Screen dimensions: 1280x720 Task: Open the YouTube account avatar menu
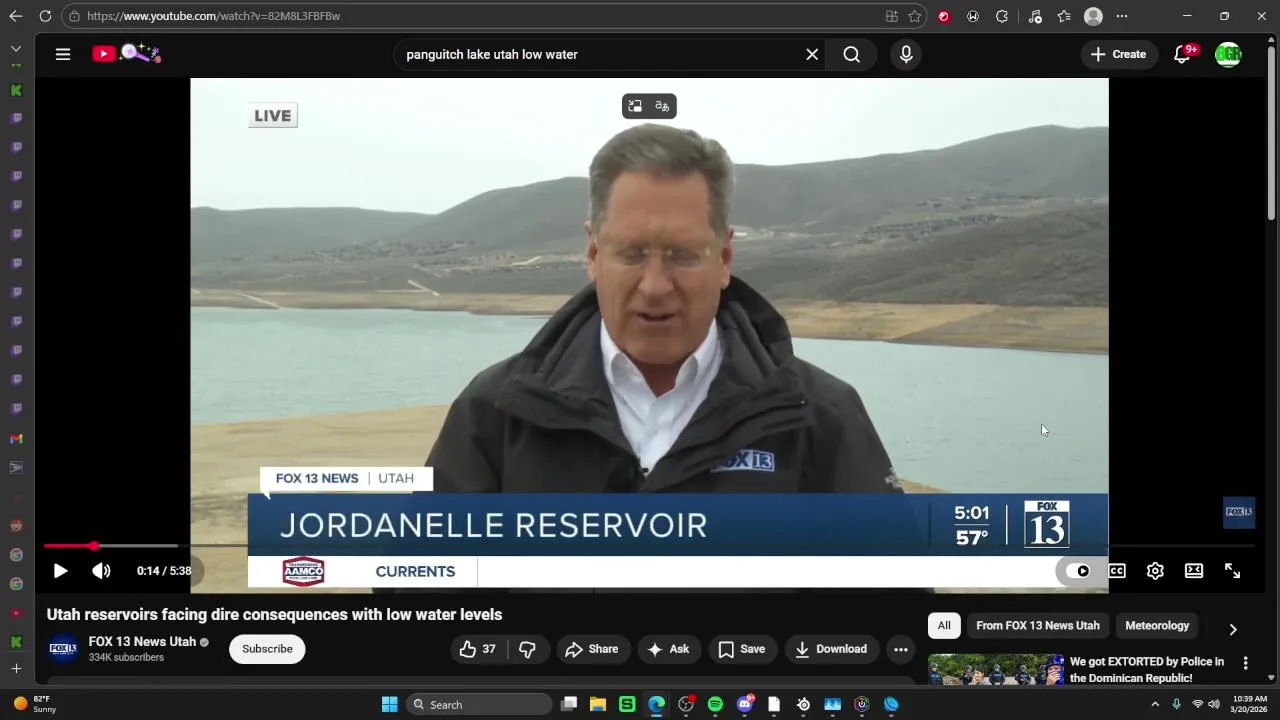point(1228,54)
